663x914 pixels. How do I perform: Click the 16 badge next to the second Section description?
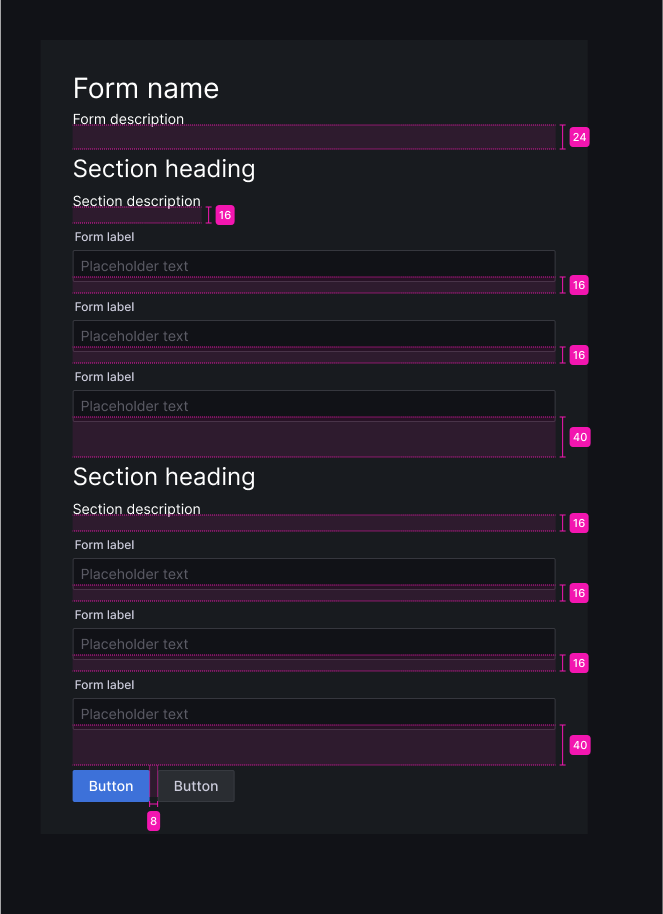(579, 523)
